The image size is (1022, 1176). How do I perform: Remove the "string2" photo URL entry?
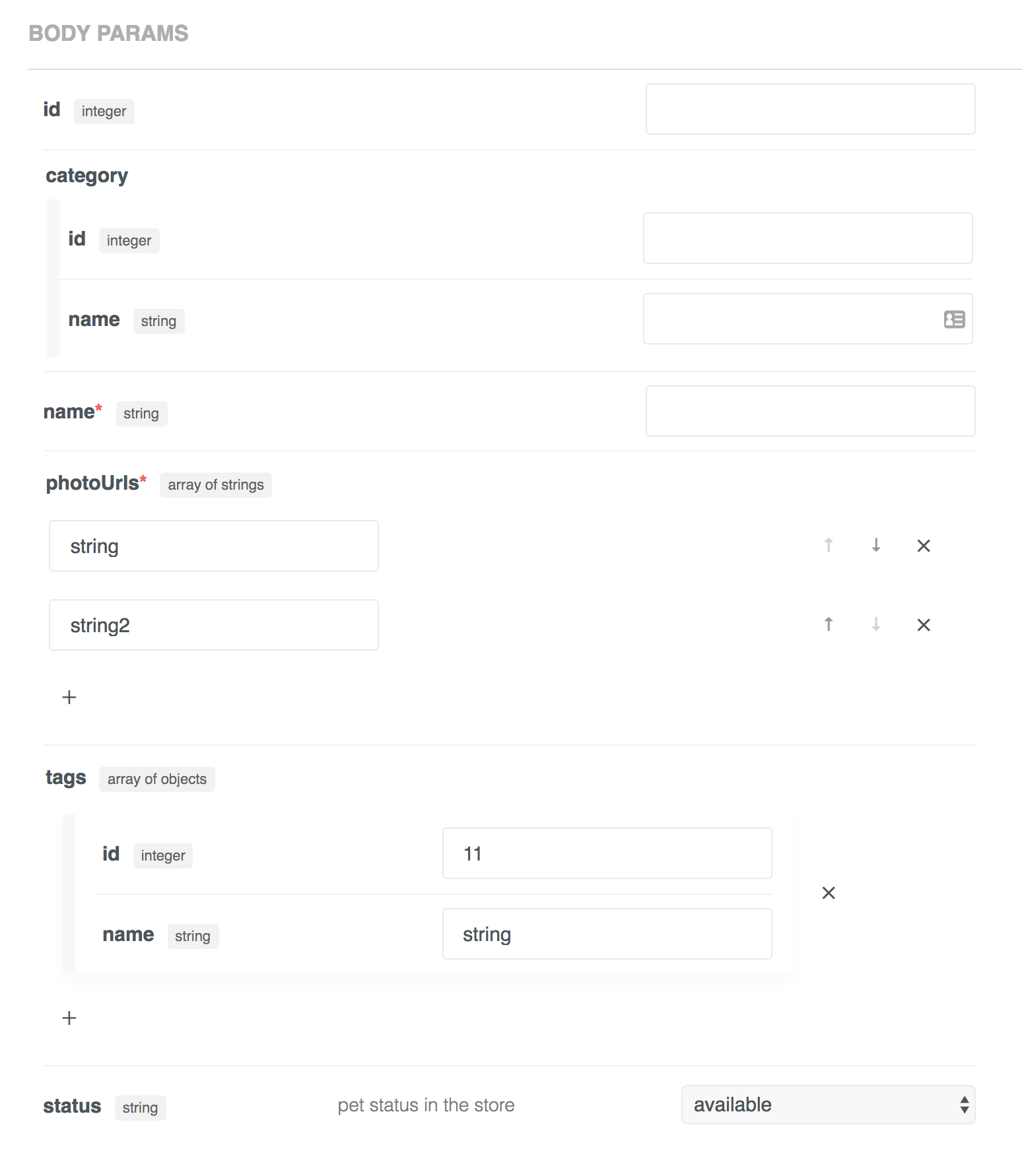(923, 624)
